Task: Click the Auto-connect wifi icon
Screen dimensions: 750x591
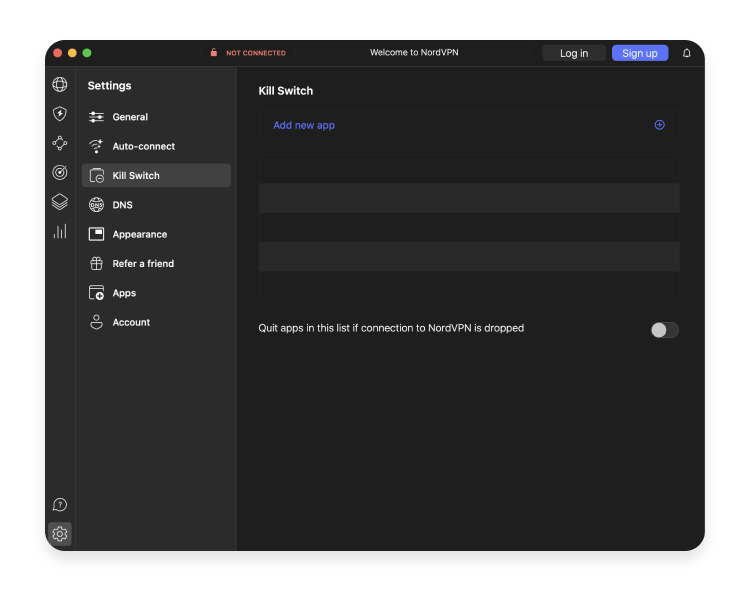Action: (96, 146)
